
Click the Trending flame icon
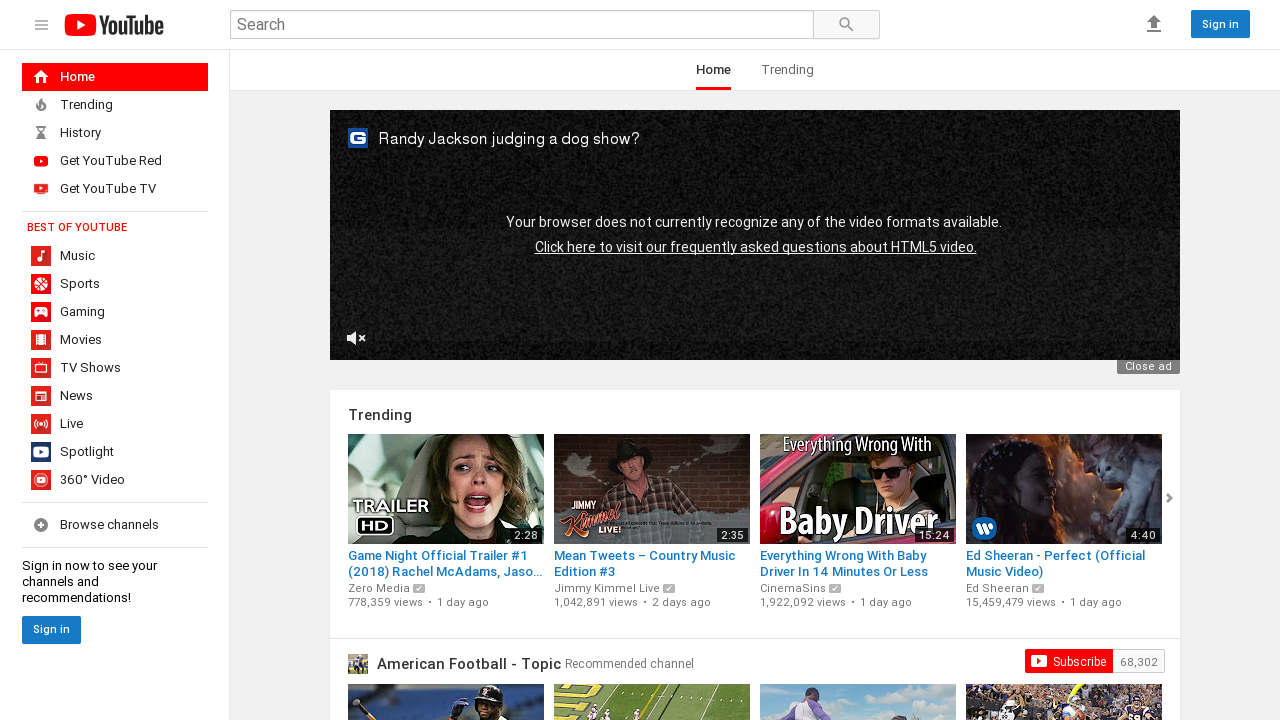pos(41,105)
